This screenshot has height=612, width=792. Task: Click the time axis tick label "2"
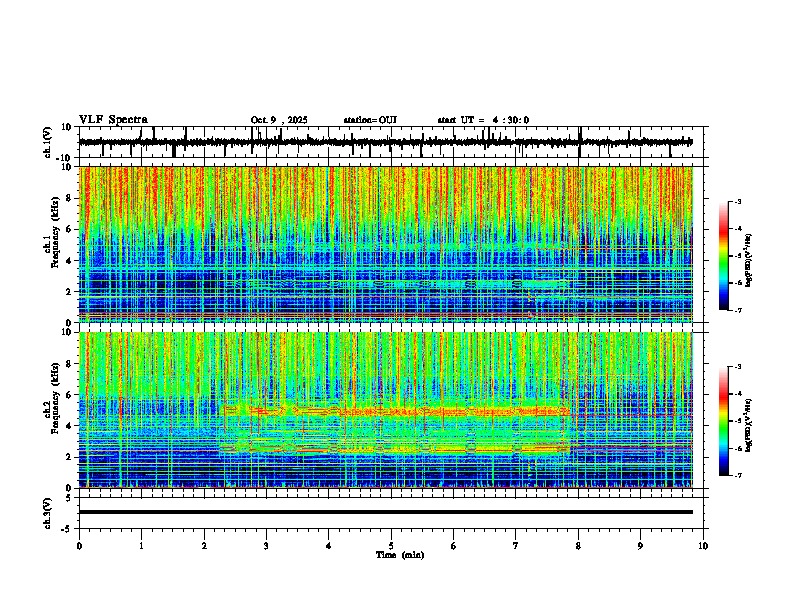tap(204, 546)
